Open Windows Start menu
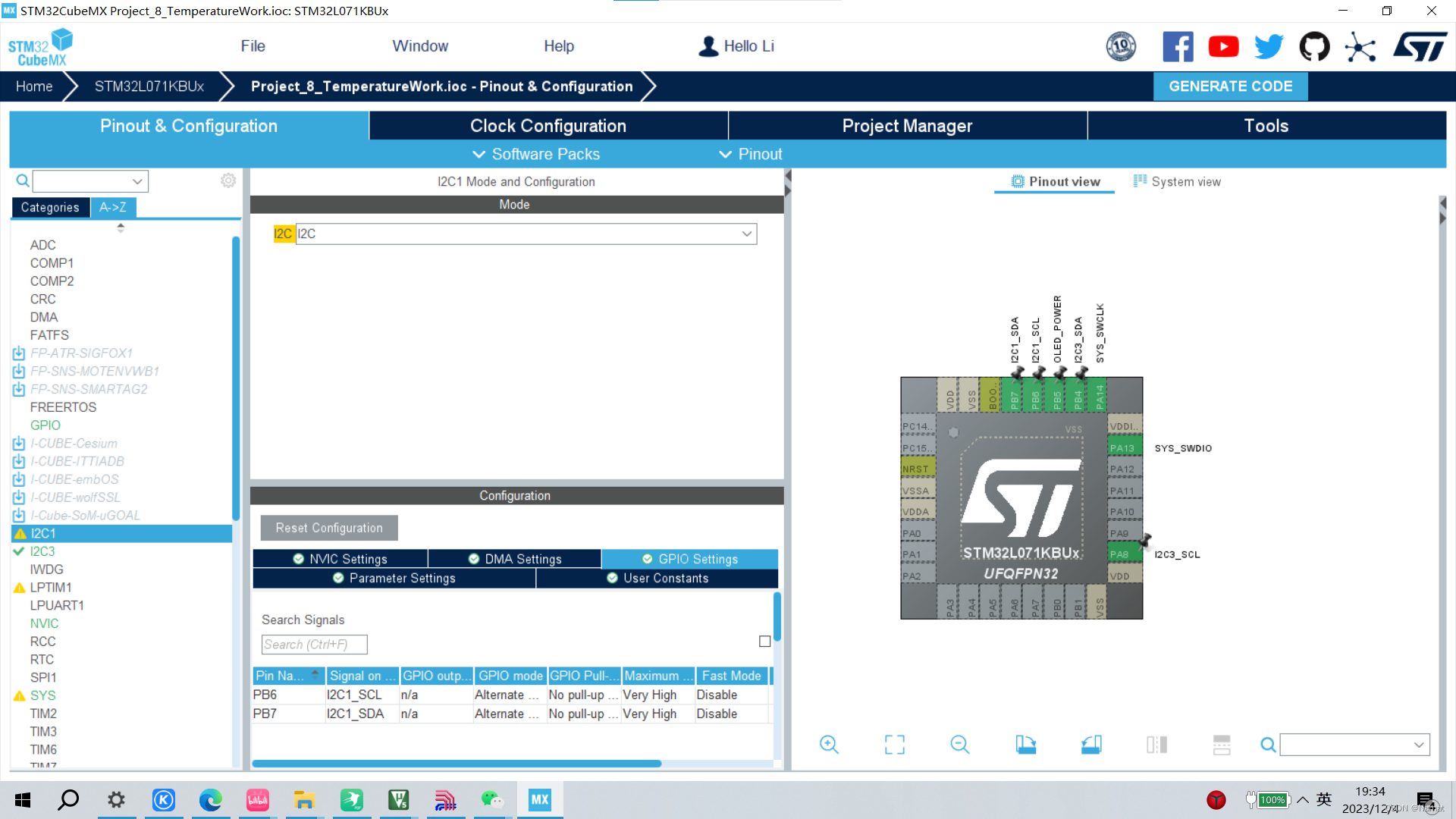This screenshot has width=1456, height=819. tap(23, 800)
